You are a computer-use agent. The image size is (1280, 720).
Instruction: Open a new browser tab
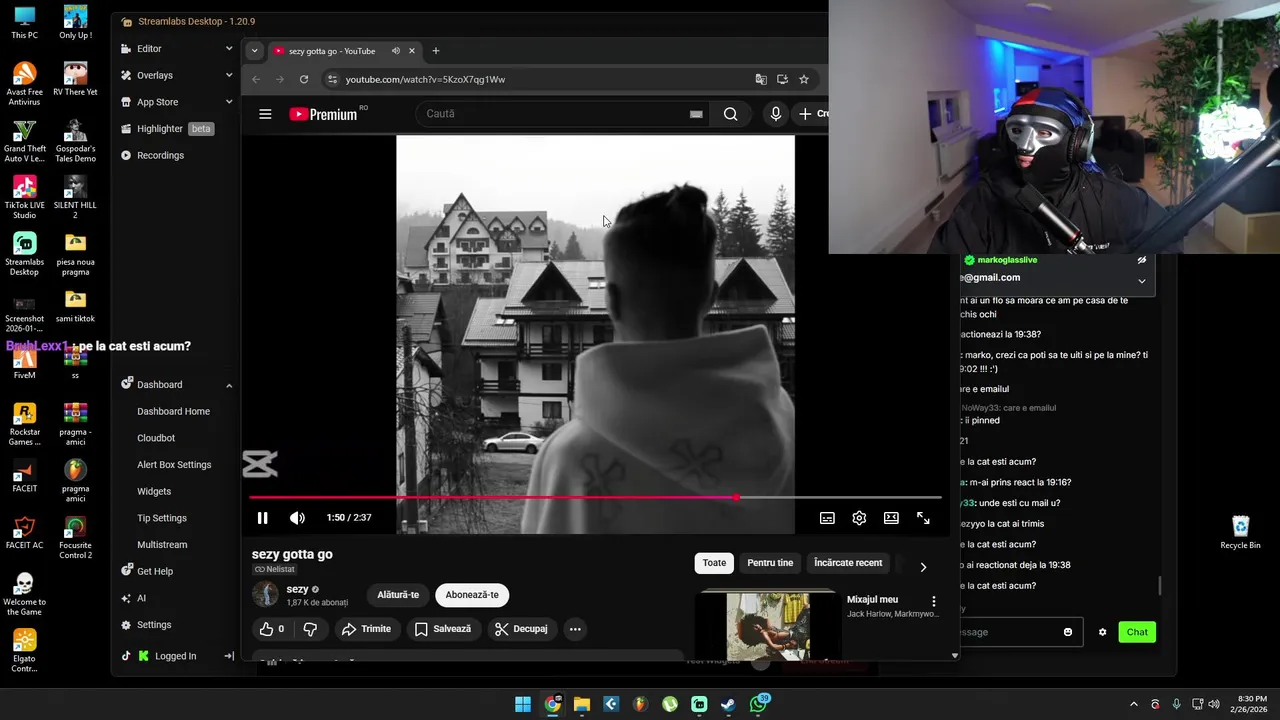pyautogui.click(x=435, y=51)
